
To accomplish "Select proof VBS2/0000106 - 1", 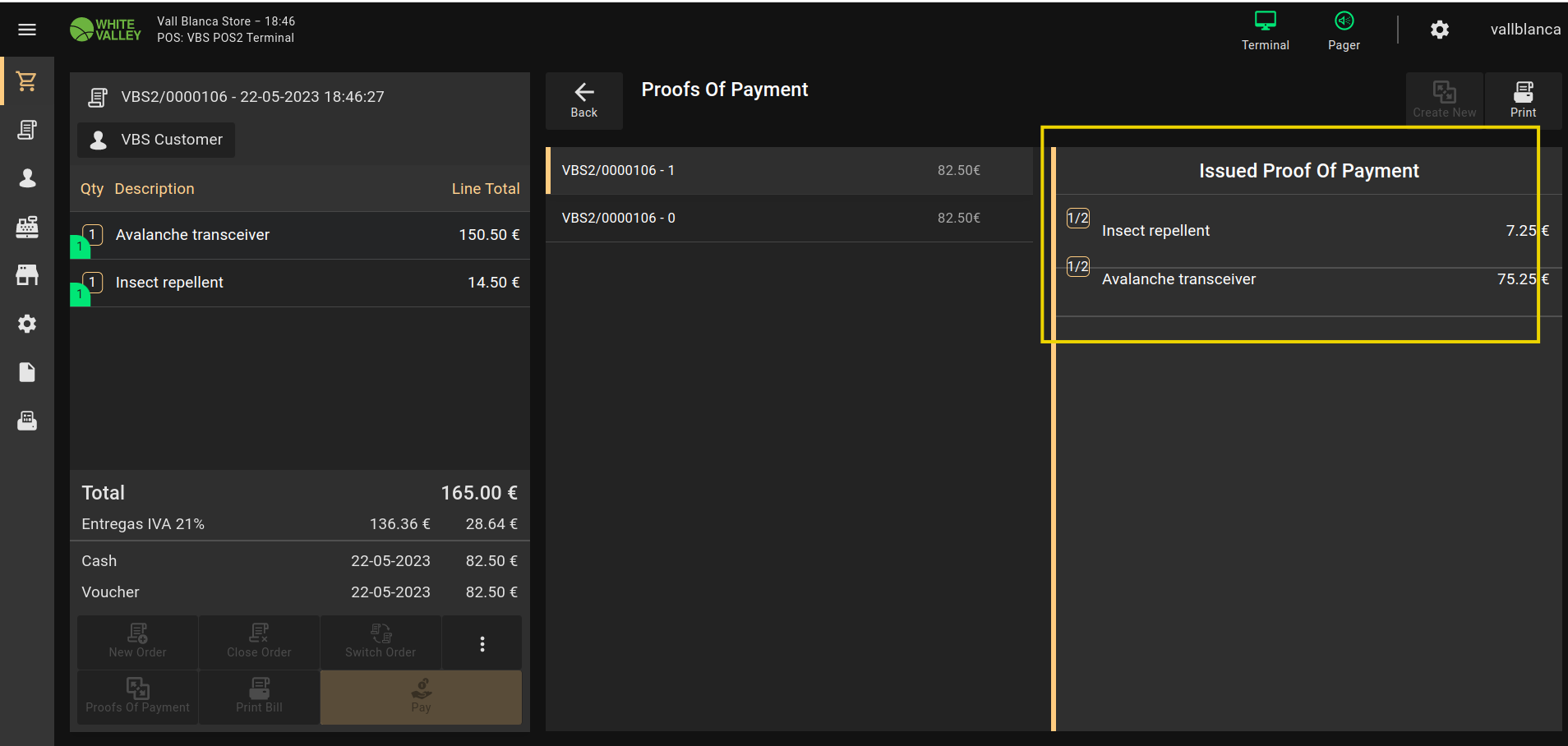I will coord(789,170).
